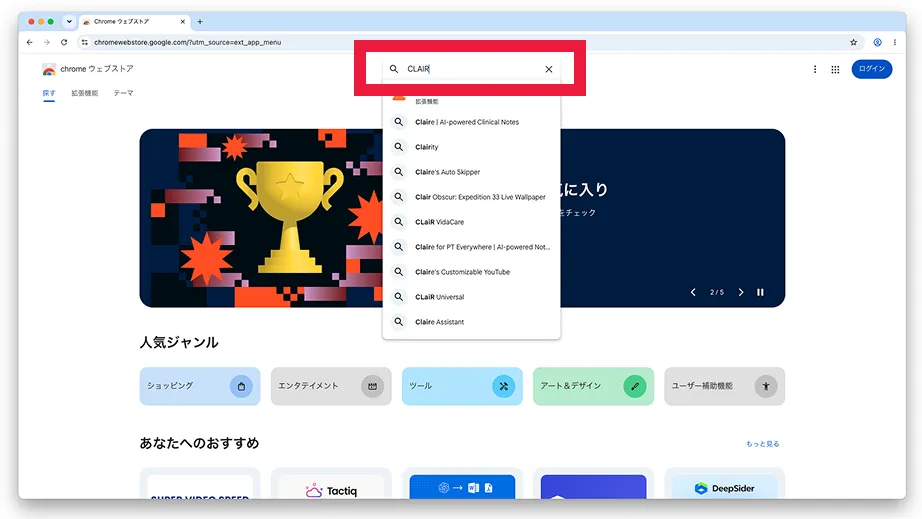Choose Claire's Customizable YouTube suggestion
Viewport: 922px width, 519px height.
472,272
